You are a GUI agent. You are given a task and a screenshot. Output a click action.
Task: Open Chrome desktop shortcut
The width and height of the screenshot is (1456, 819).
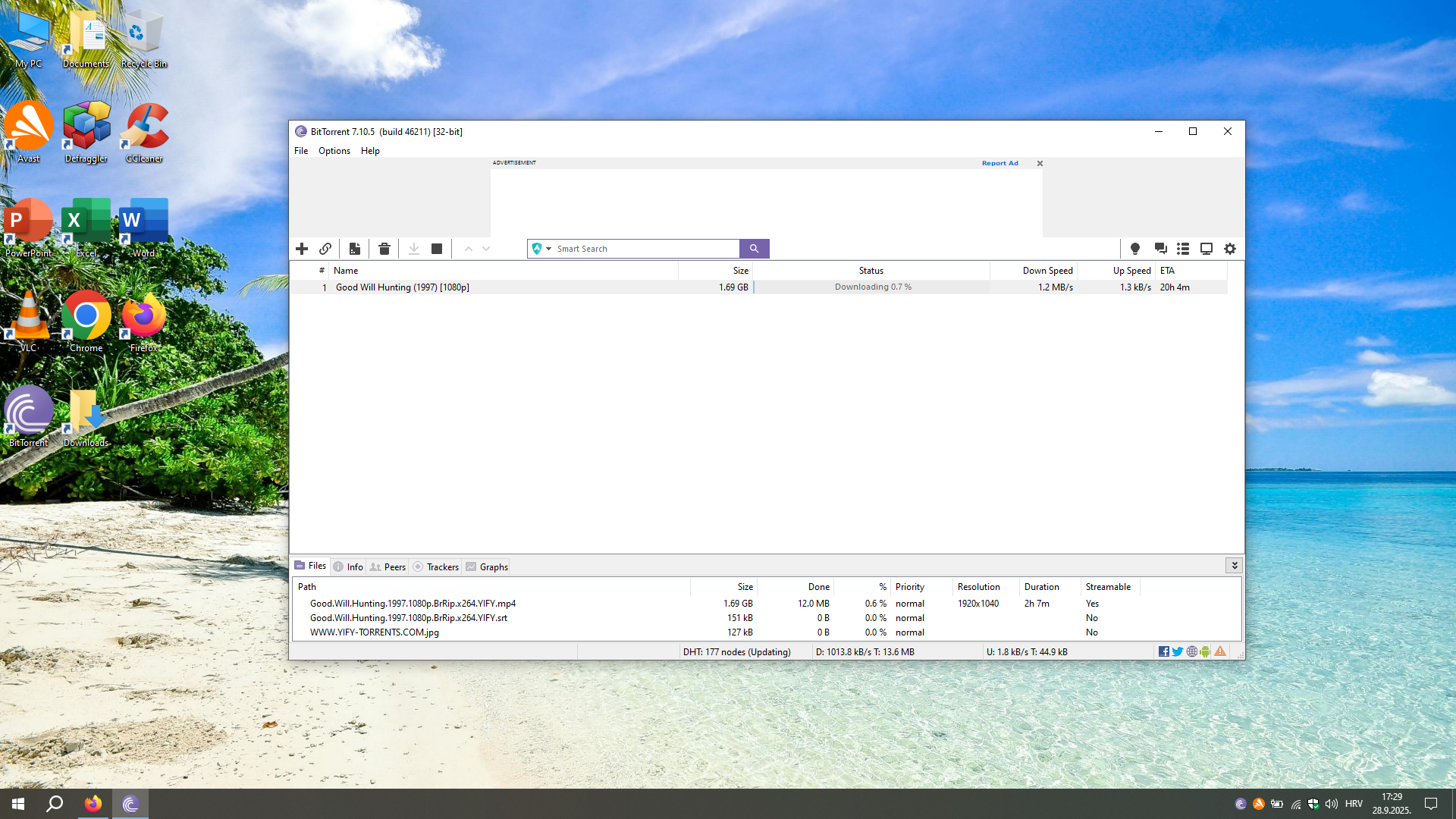[x=86, y=322]
